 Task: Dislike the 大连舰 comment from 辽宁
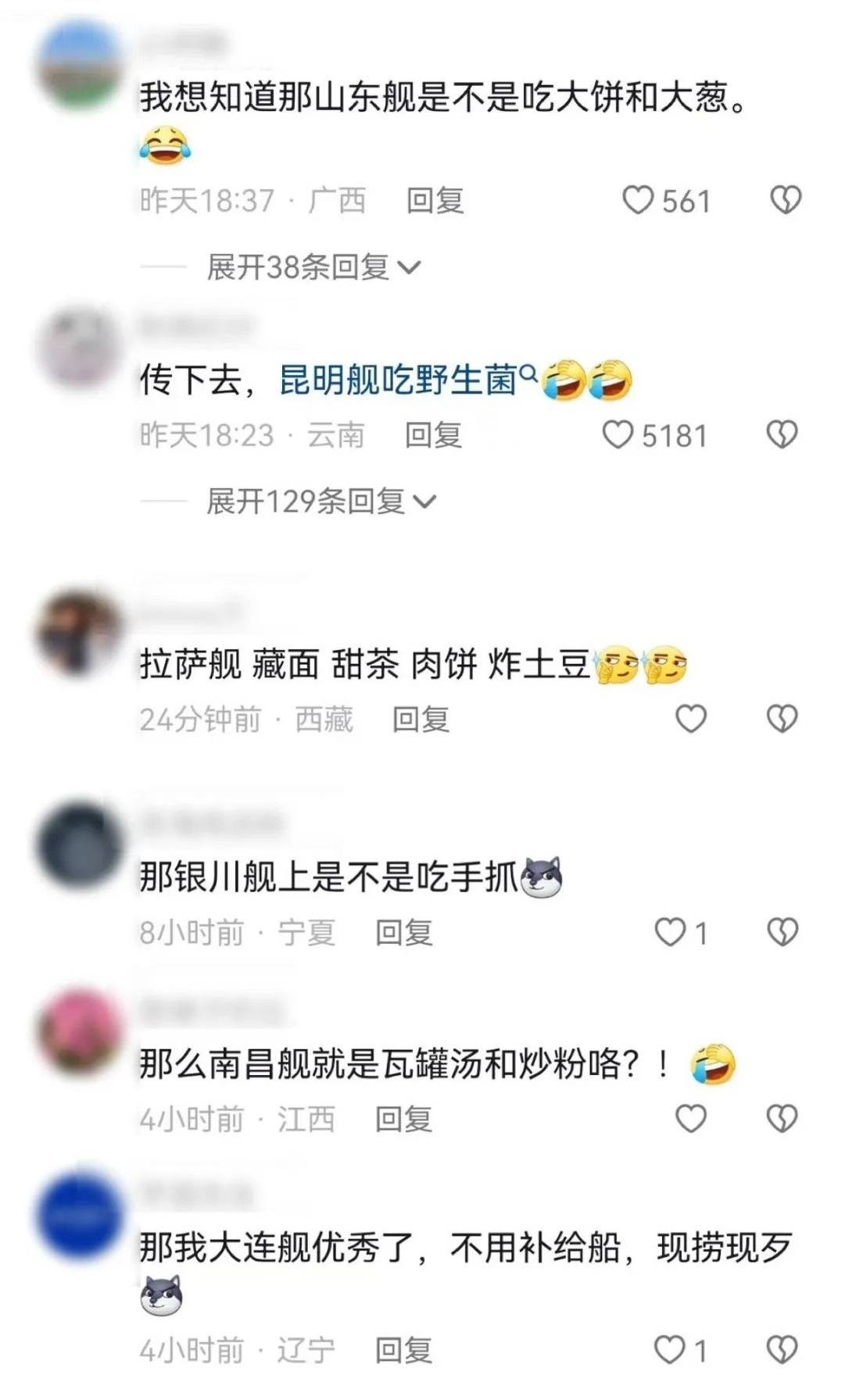pos(782,1349)
